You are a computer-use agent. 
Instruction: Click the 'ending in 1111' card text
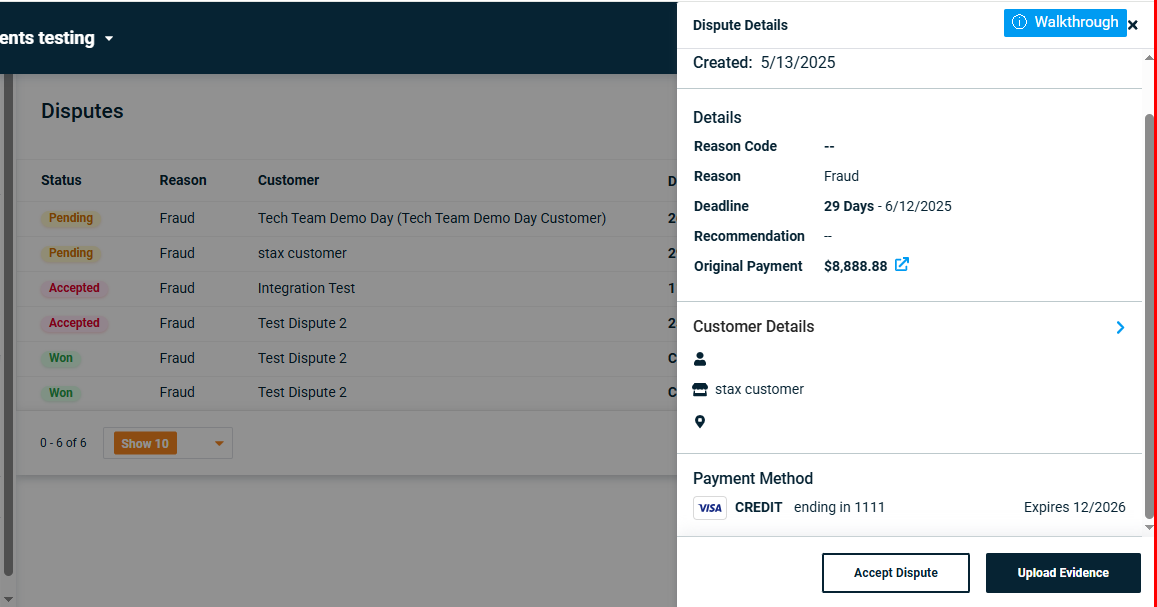pos(839,507)
